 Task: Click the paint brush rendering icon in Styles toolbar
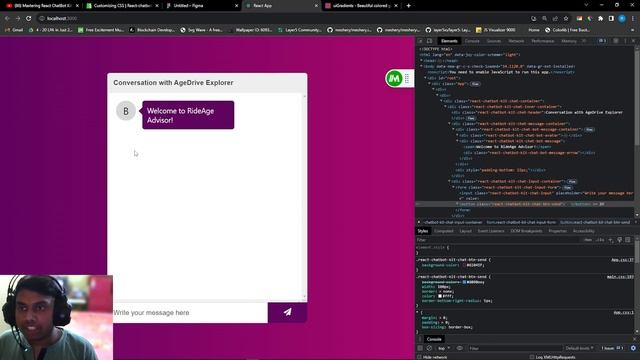619,240
